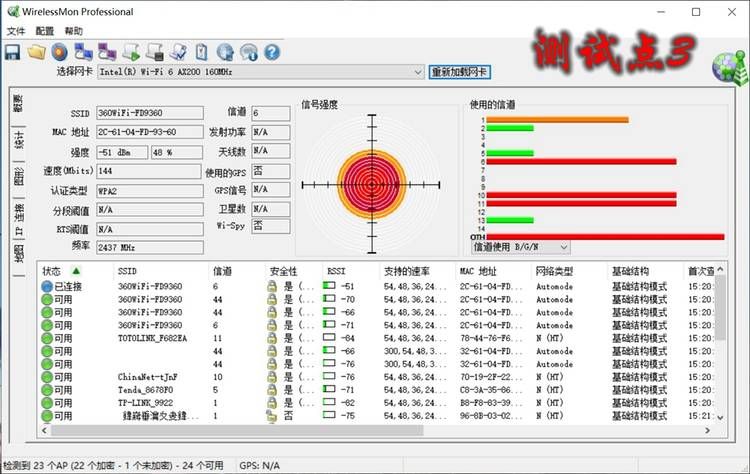Viewport: 750px width, 474px height.
Task: Click the down arrow of list vertical scrollbar
Action: point(720,417)
